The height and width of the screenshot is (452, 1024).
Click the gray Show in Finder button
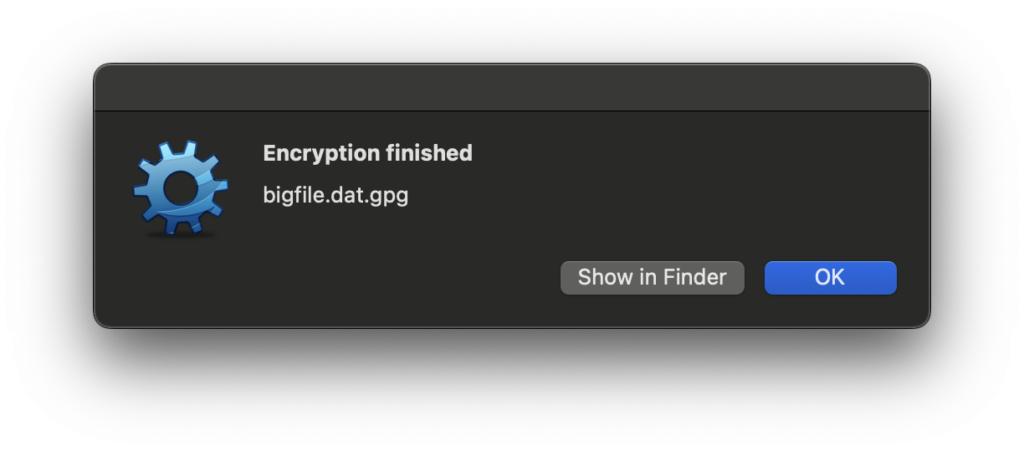(x=652, y=278)
